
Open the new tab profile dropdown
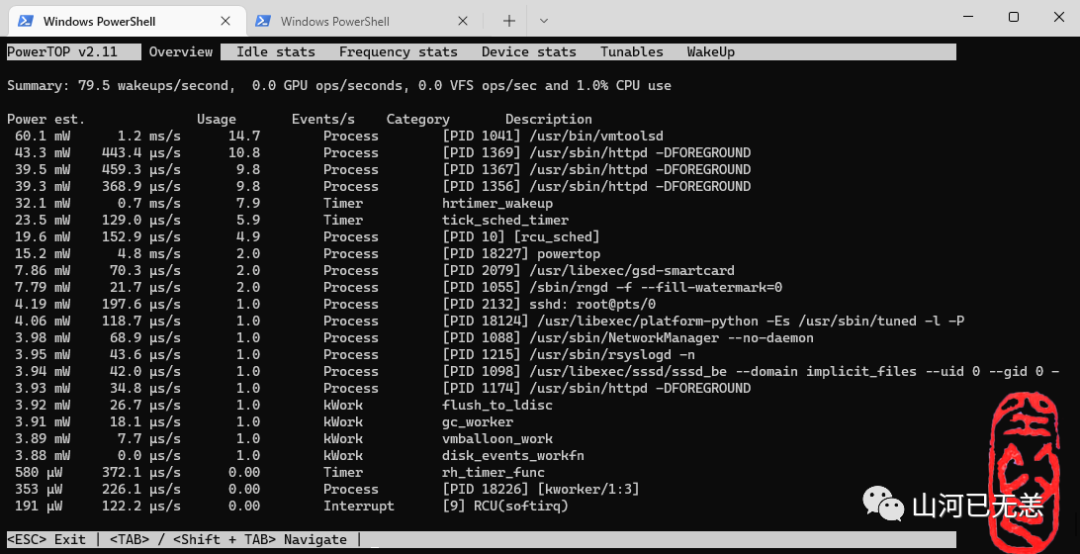coord(544,21)
